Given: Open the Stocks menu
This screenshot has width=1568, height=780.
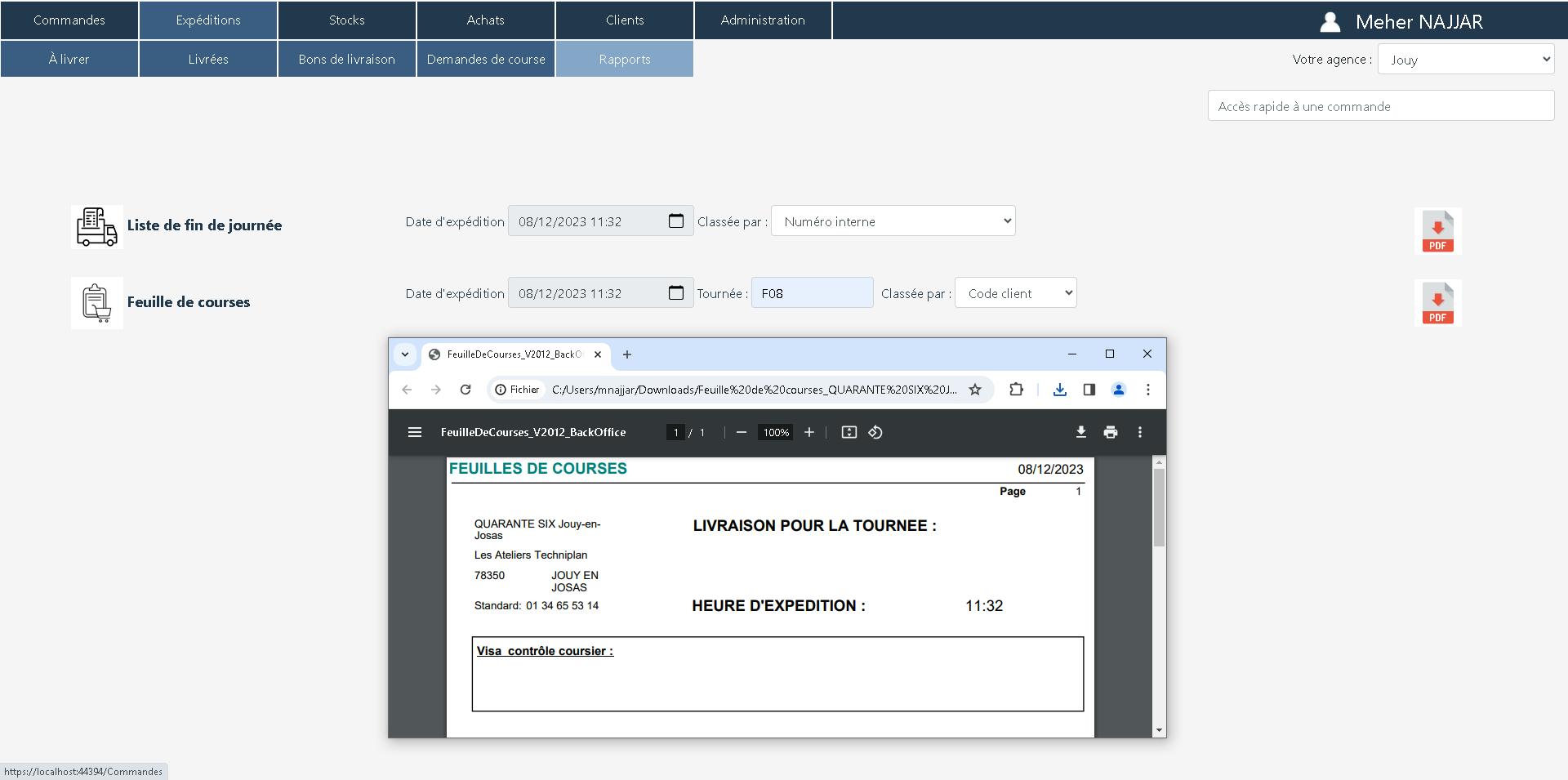Looking at the screenshot, I should click(x=347, y=20).
